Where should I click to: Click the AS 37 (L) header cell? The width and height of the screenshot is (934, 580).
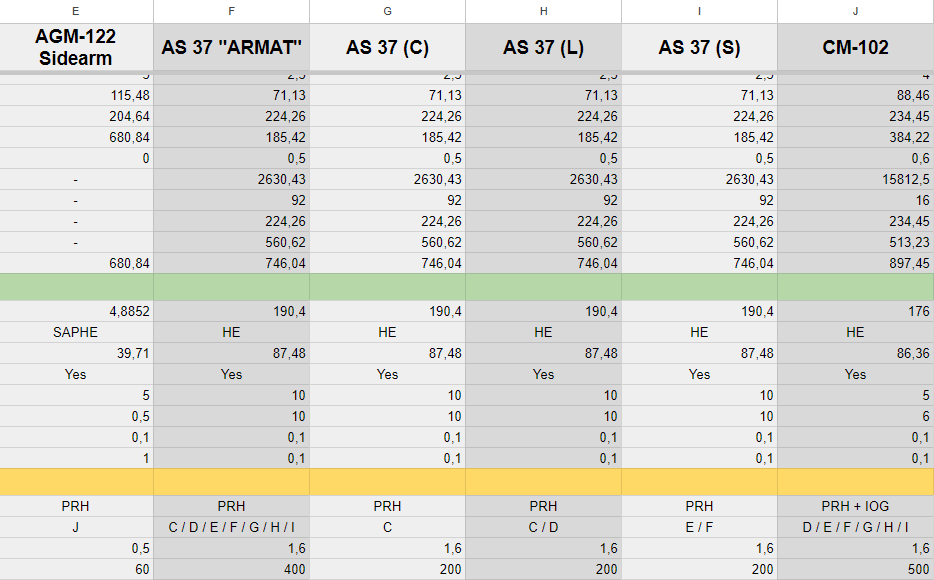(543, 48)
